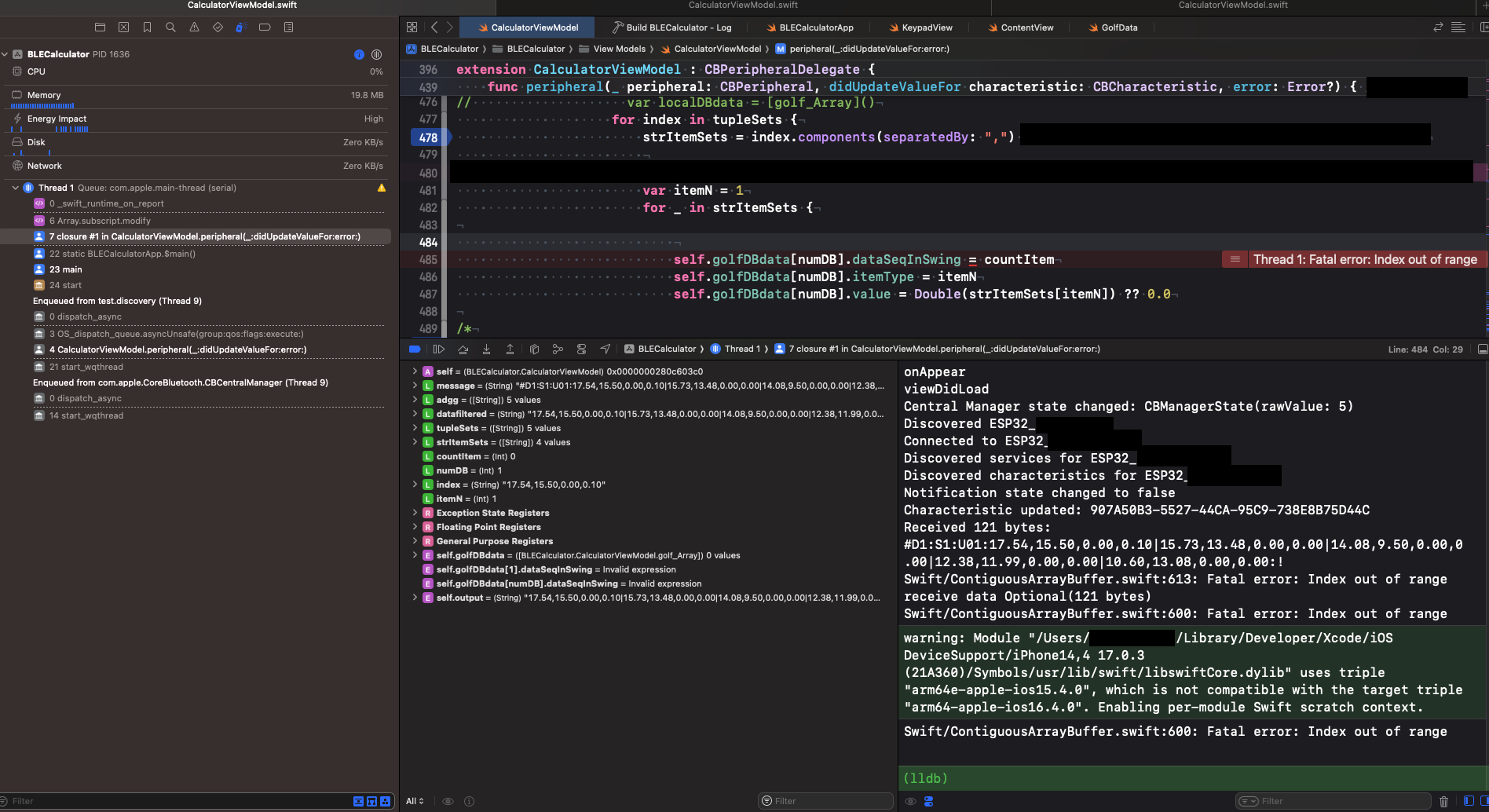Image resolution: width=1489 pixels, height=812 pixels.
Task: Open Debug Memory Graph icon
Action: pos(558,349)
